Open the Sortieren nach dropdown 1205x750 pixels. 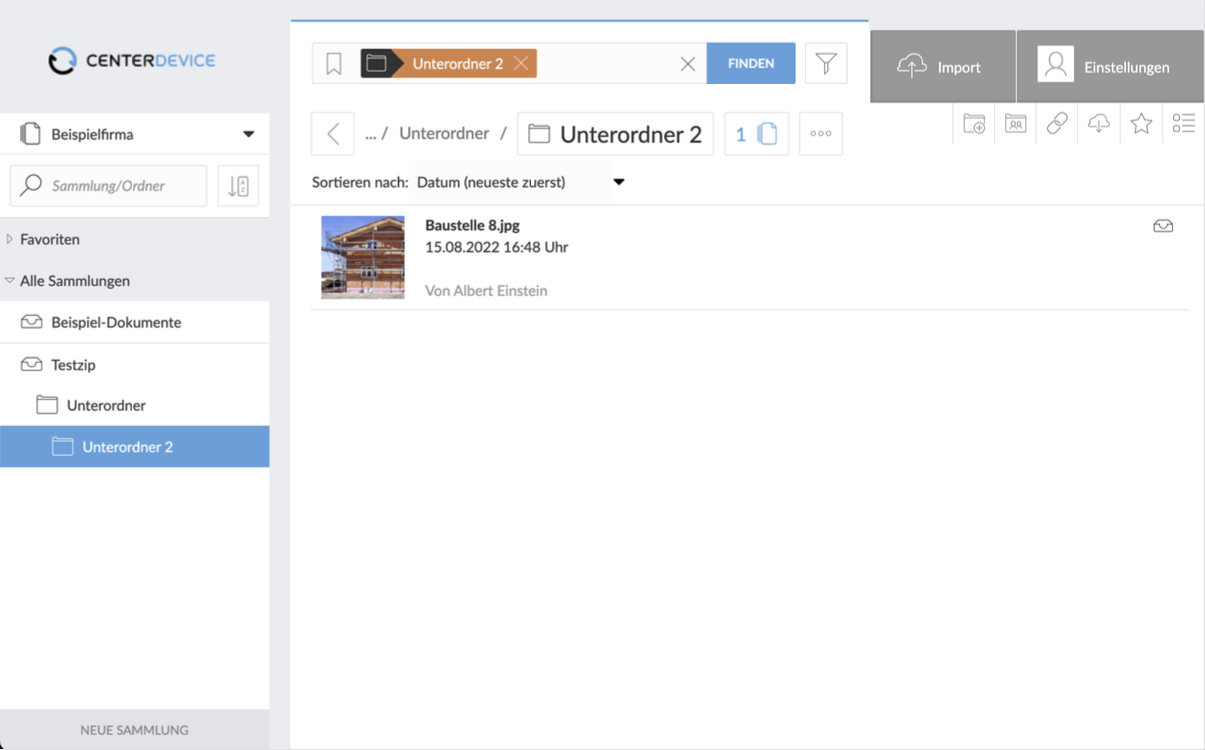click(618, 182)
